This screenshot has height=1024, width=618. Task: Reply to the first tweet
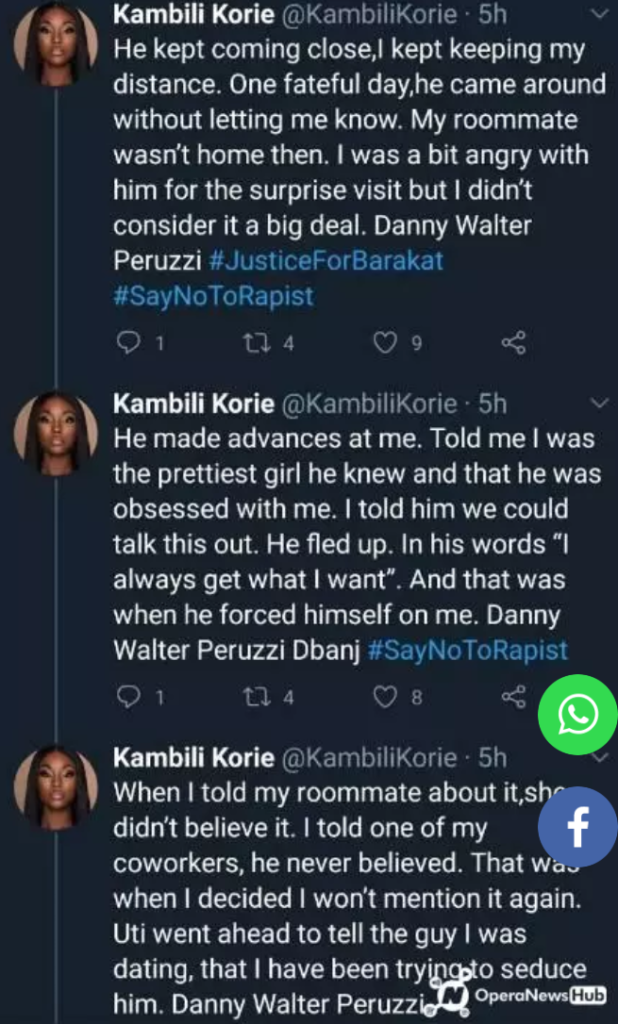pos(129,343)
